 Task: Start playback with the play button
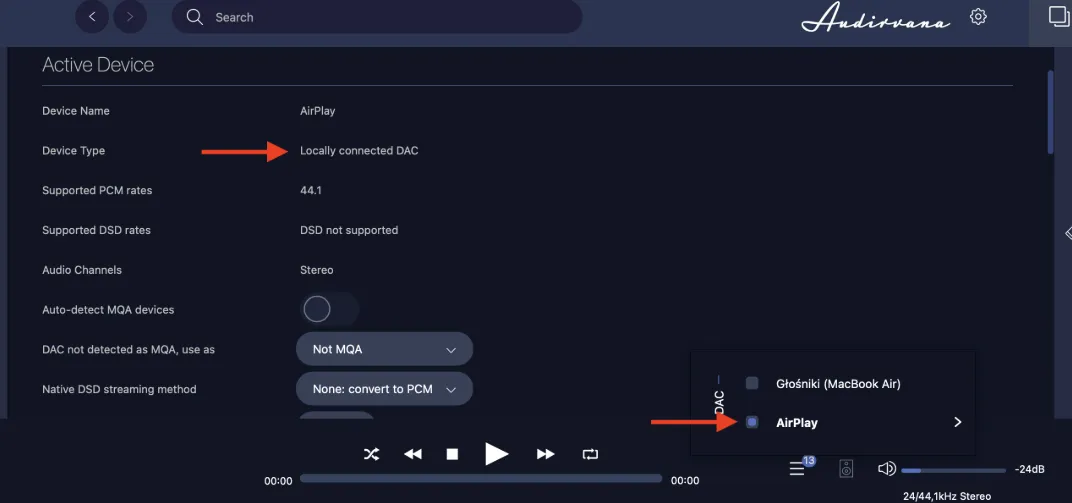pos(496,454)
